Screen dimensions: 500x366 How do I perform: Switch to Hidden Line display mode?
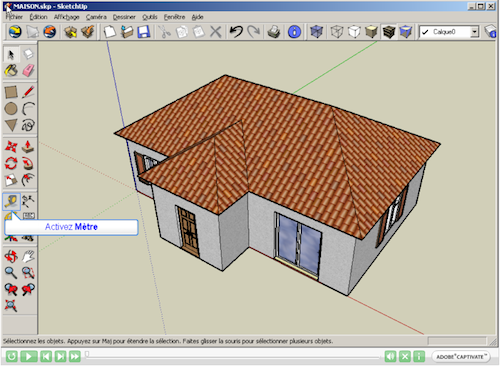click(354, 32)
